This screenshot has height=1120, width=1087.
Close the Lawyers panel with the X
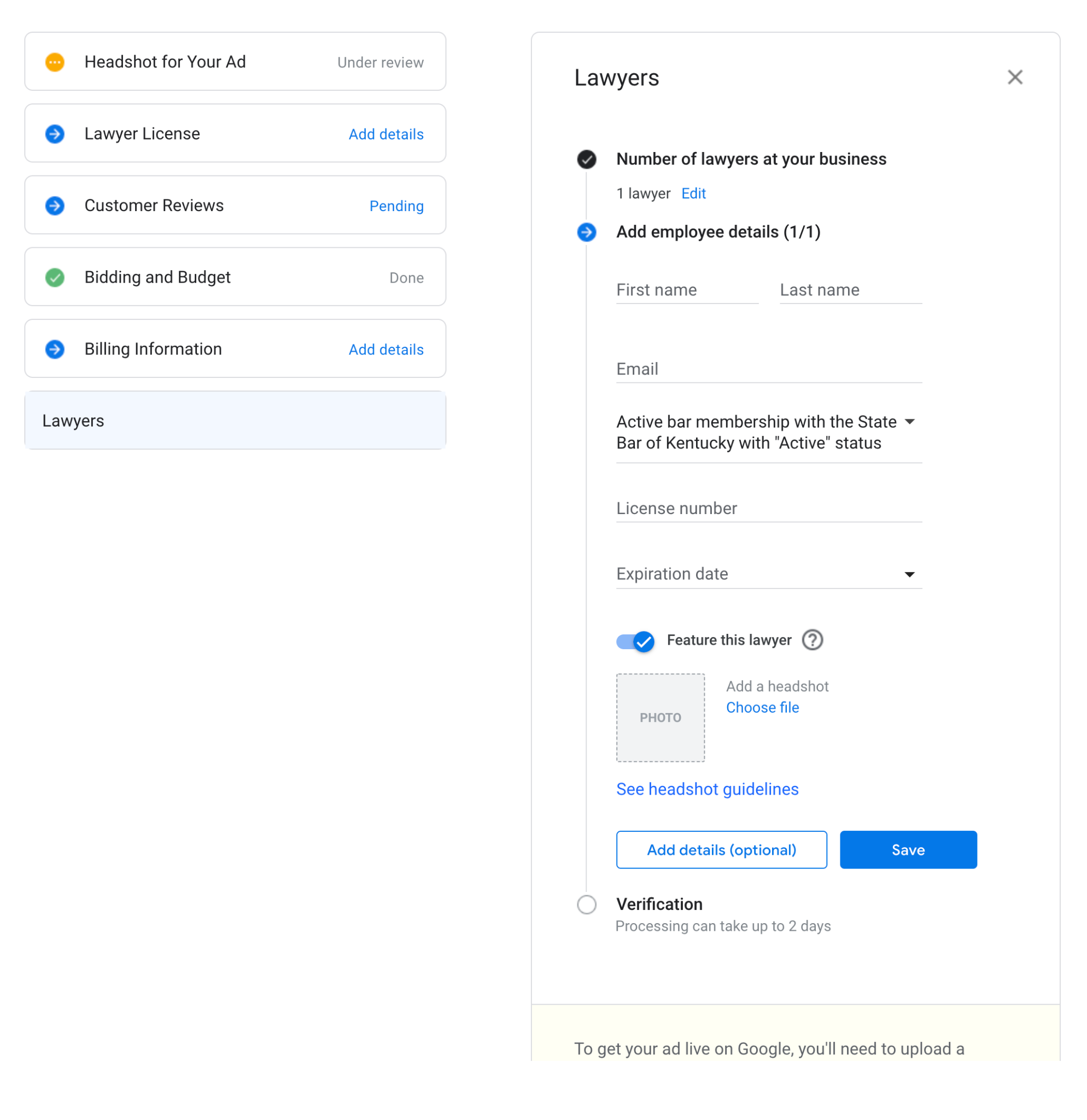point(1014,77)
